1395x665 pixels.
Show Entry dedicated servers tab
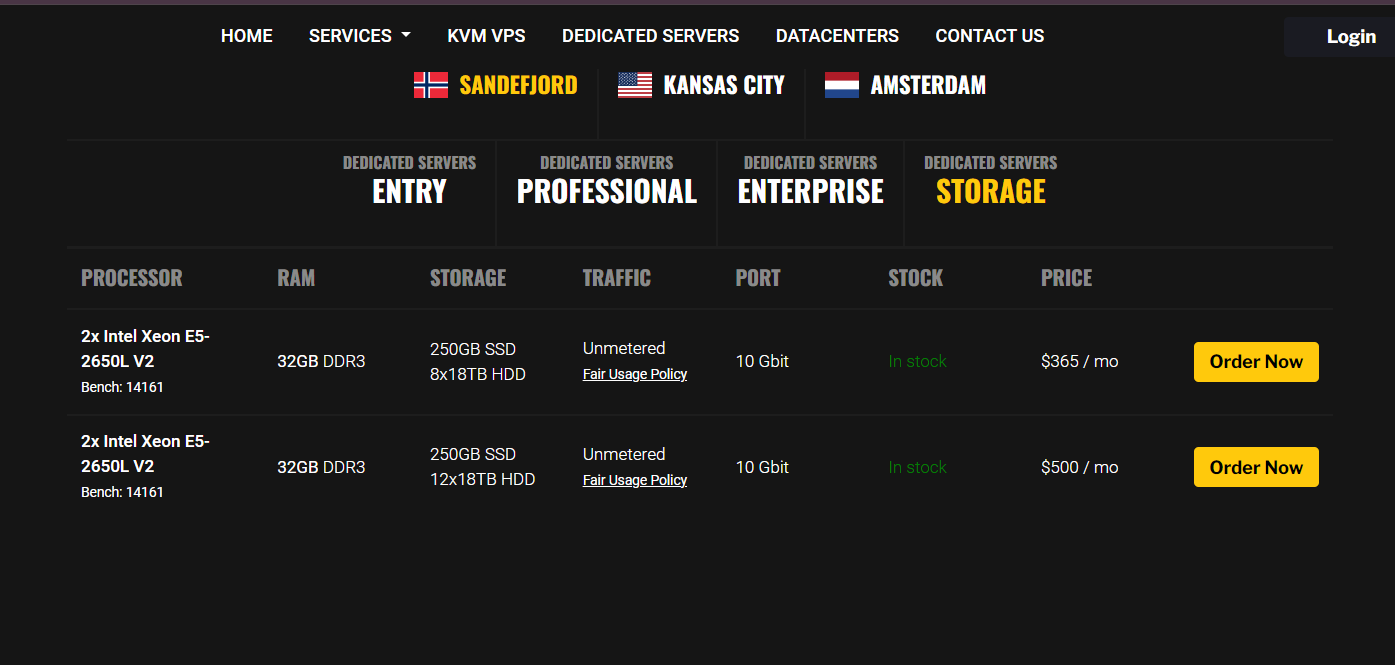409,180
